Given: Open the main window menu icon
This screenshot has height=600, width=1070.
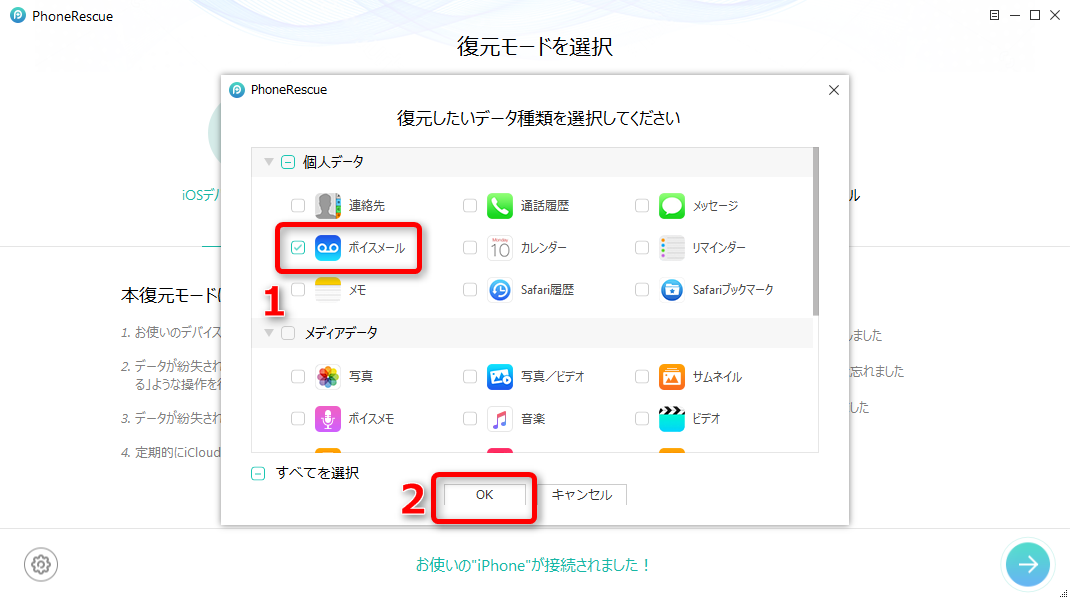Looking at the screenshot, I should pyautogui.click(x=994, y=15).
